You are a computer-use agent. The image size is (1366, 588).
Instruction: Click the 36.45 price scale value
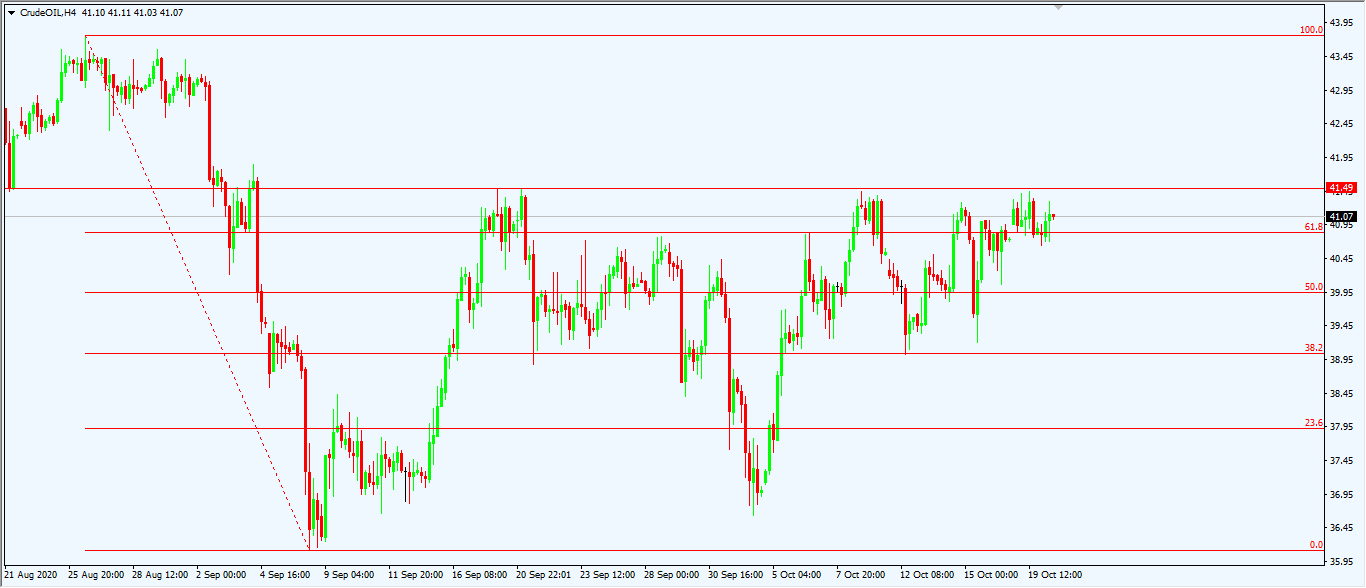(x=1342, y=528)
